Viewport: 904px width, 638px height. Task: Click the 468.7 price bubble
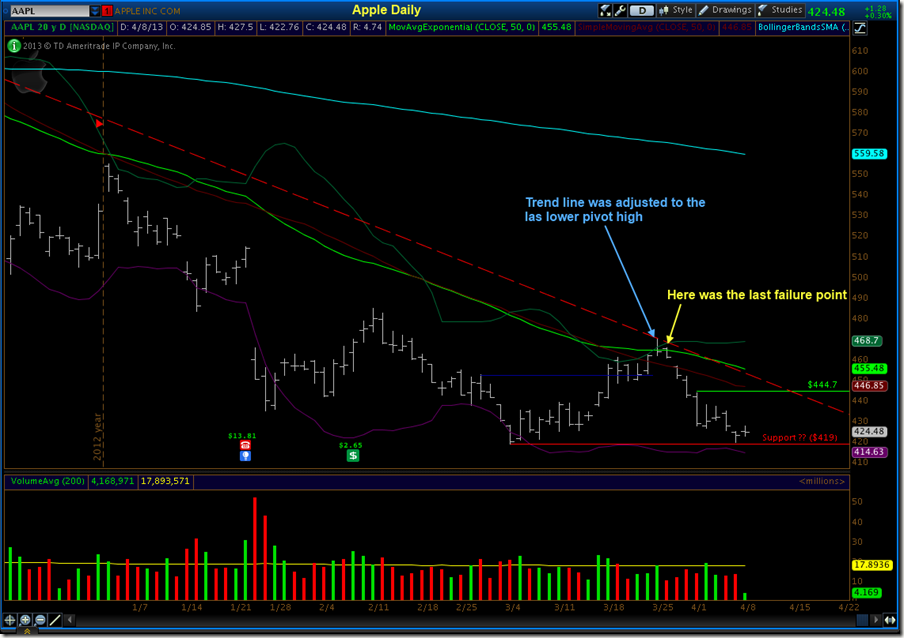tap(866, 341)
